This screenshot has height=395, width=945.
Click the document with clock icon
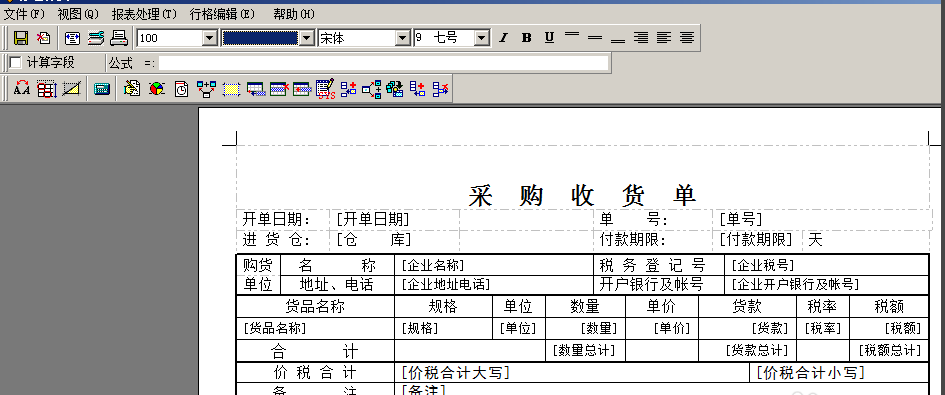pyautogui.click(x=181, y=89)
